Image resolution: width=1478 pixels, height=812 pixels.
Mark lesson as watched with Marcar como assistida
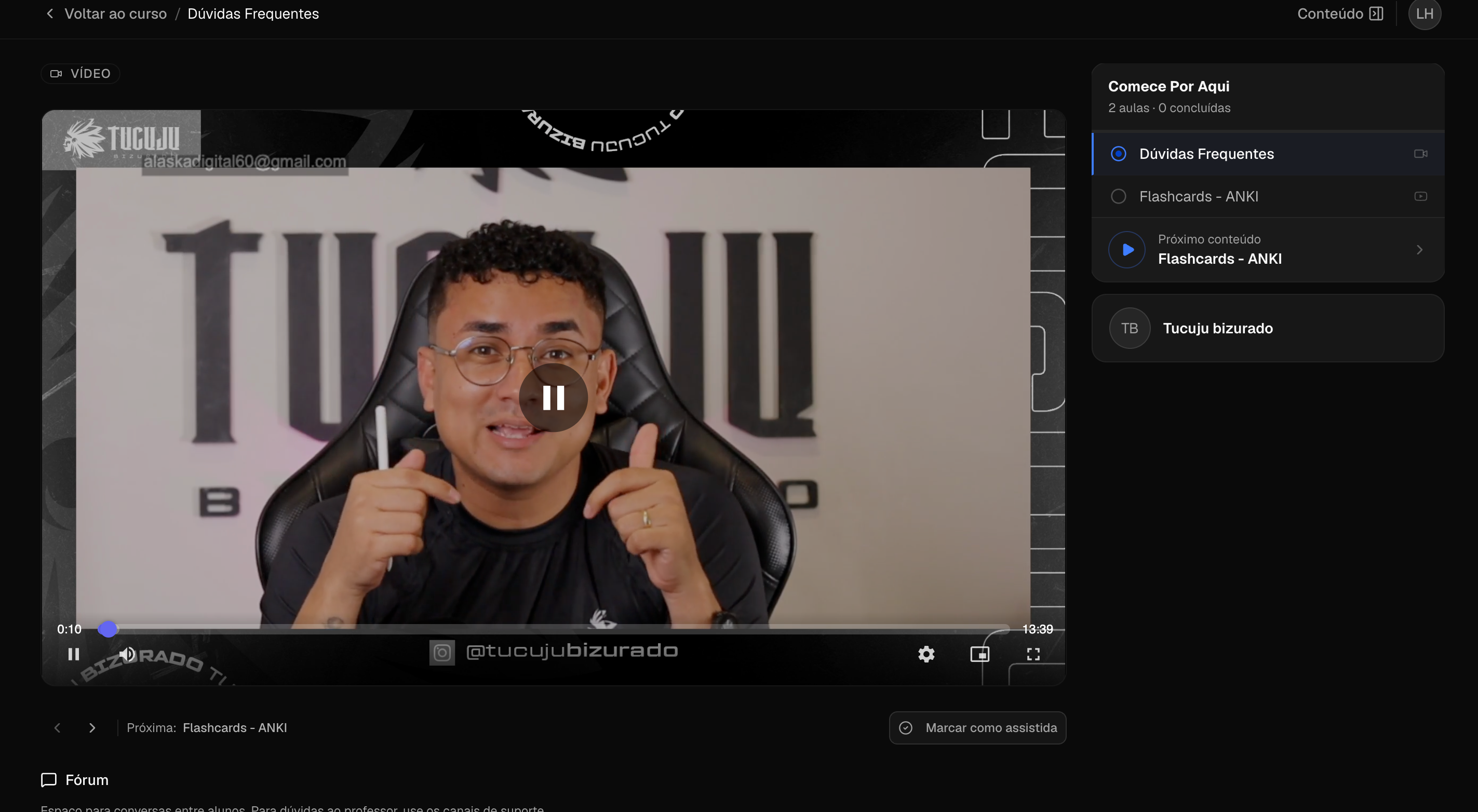(978, 728)
